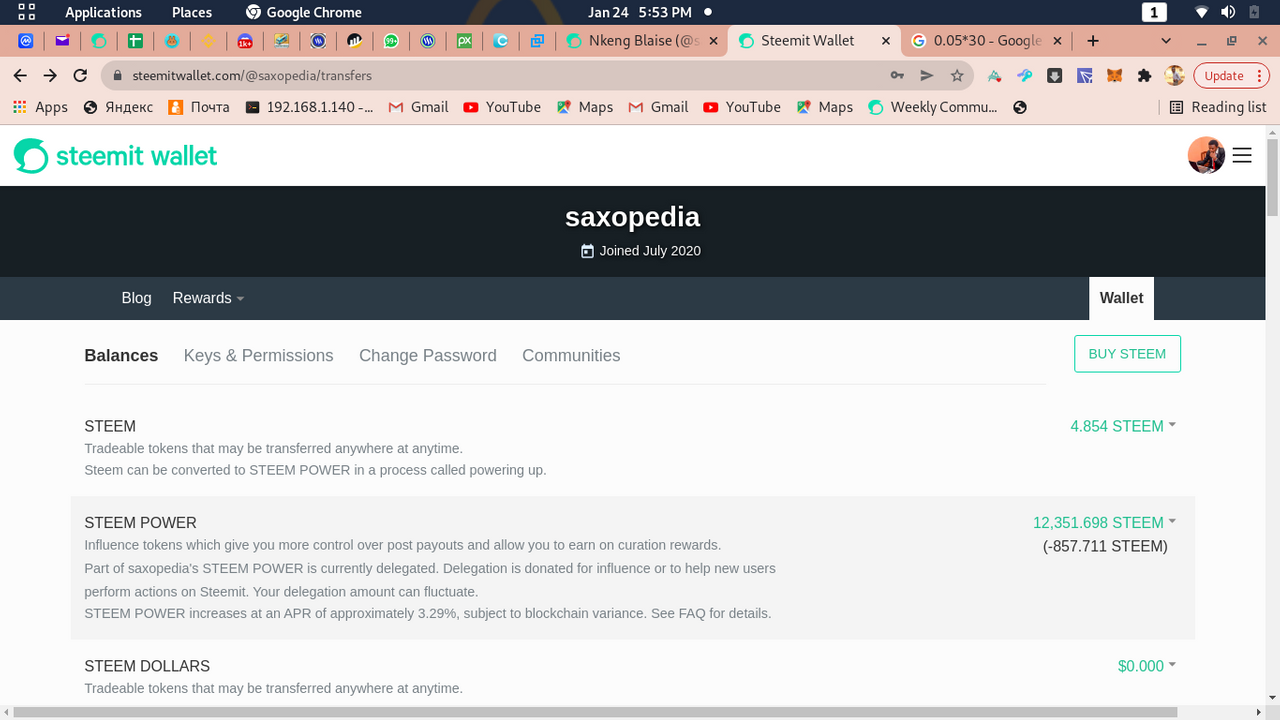Image resolution: width=1280 pixels, height=720 pixels.
Task: Bookmark this page with the star icon
Action: pos(957,75)
